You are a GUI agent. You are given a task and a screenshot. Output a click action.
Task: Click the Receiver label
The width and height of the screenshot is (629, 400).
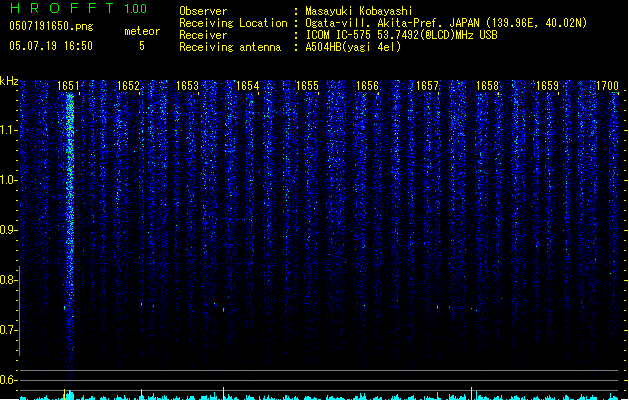203,35
